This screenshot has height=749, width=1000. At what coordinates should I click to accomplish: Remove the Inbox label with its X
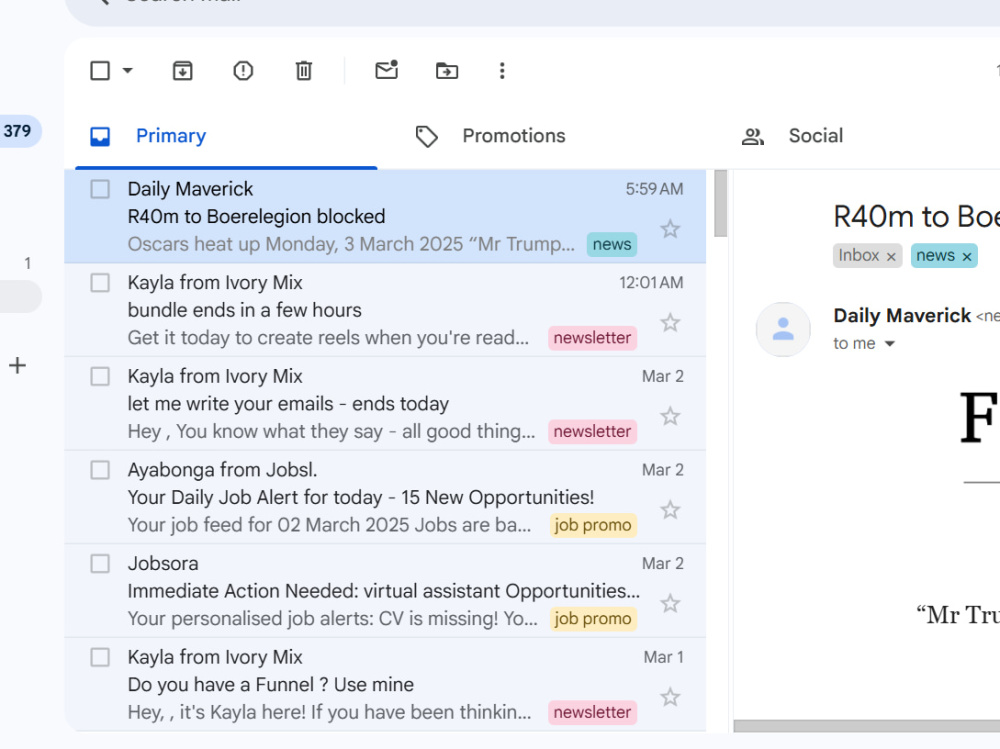click(891, 256)
